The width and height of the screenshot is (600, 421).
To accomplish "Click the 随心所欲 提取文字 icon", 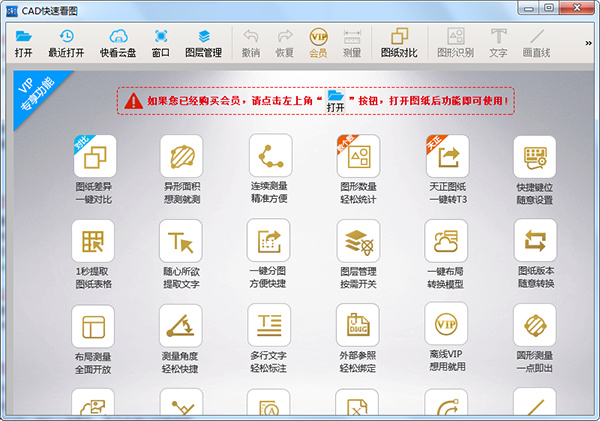I will click(x=181, y=241).
